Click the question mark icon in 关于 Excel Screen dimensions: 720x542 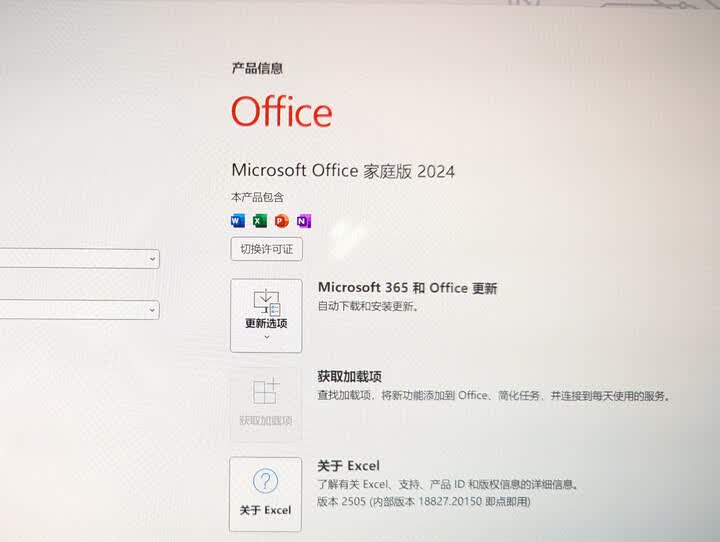click(x=265, y=481)
